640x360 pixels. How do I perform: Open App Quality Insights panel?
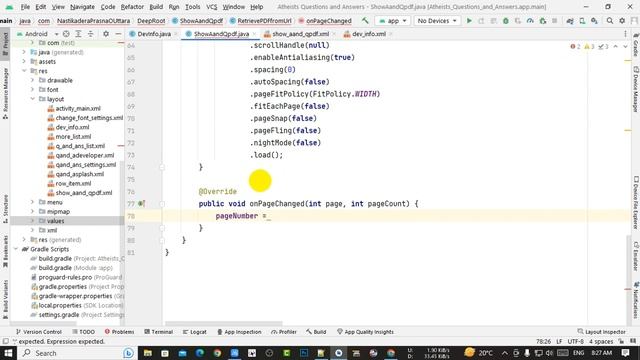coord(365,332)
